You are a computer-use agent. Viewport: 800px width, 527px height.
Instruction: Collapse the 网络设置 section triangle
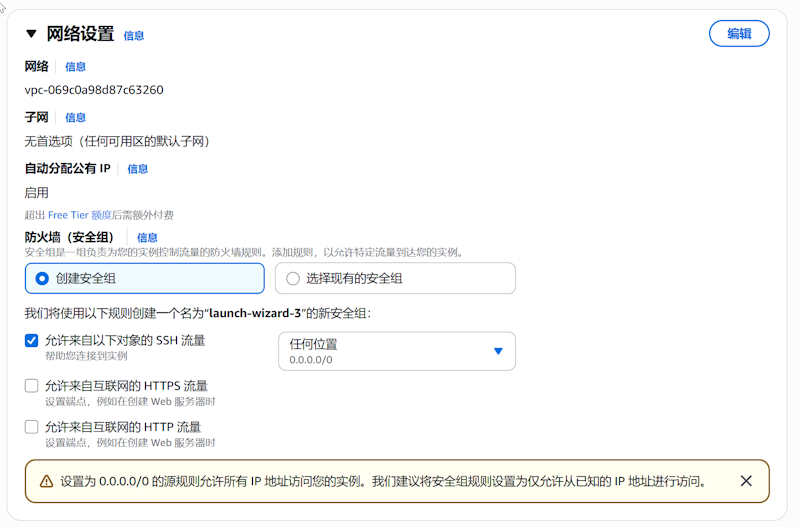[x=31, y=34]
